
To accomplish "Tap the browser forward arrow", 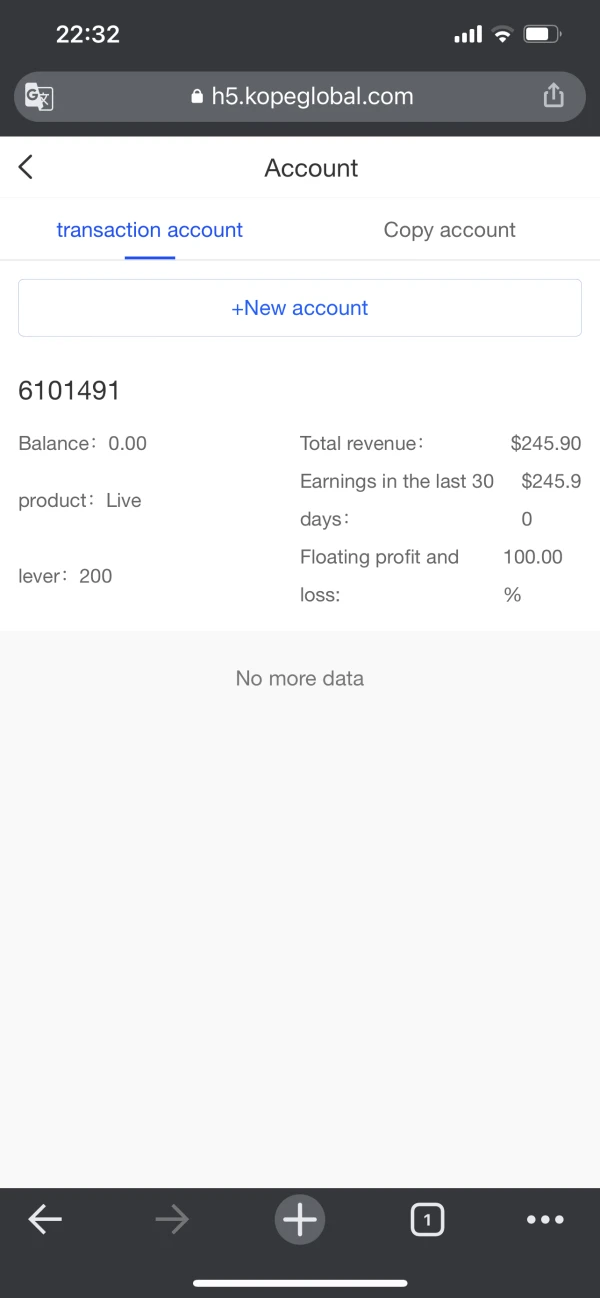I will 172,1219.
